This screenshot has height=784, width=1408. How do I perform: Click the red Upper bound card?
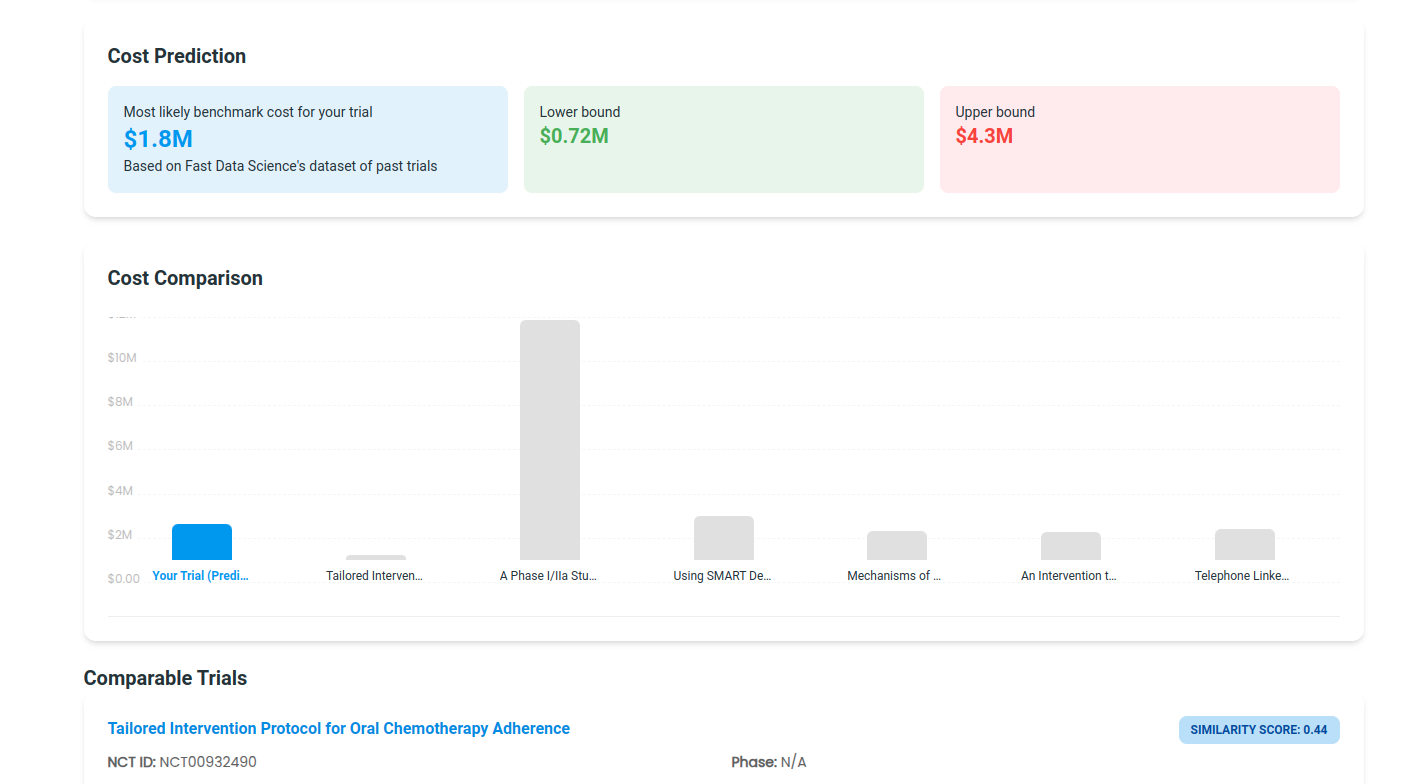[x=1139, y=139]
